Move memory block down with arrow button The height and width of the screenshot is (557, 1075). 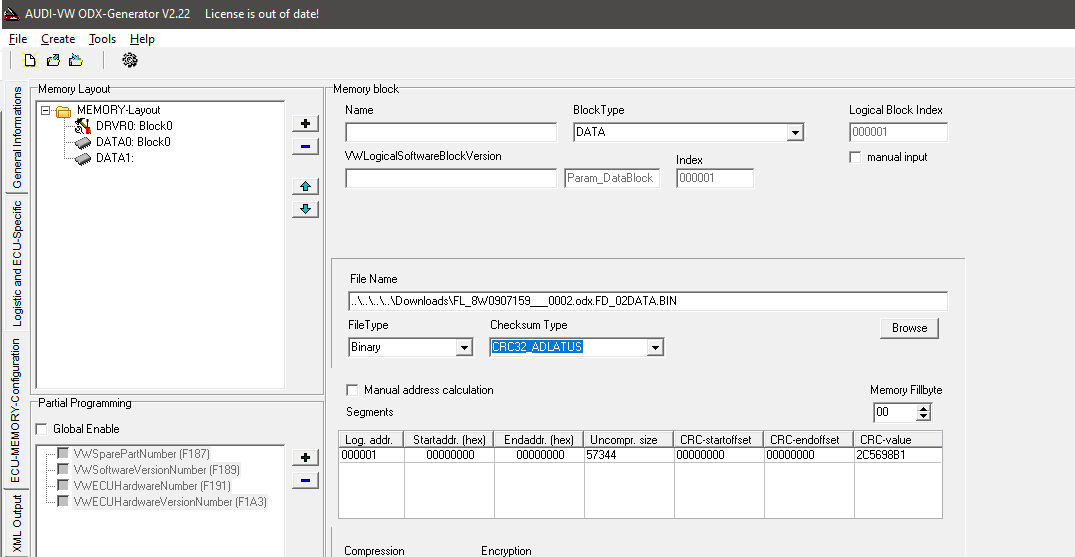tap(305, 209)
